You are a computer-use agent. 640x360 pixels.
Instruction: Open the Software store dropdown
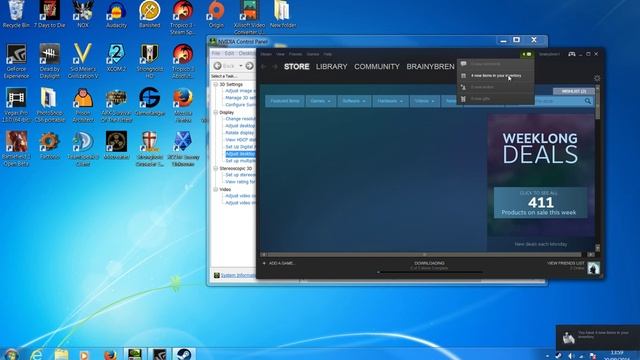tap(354, 101)
